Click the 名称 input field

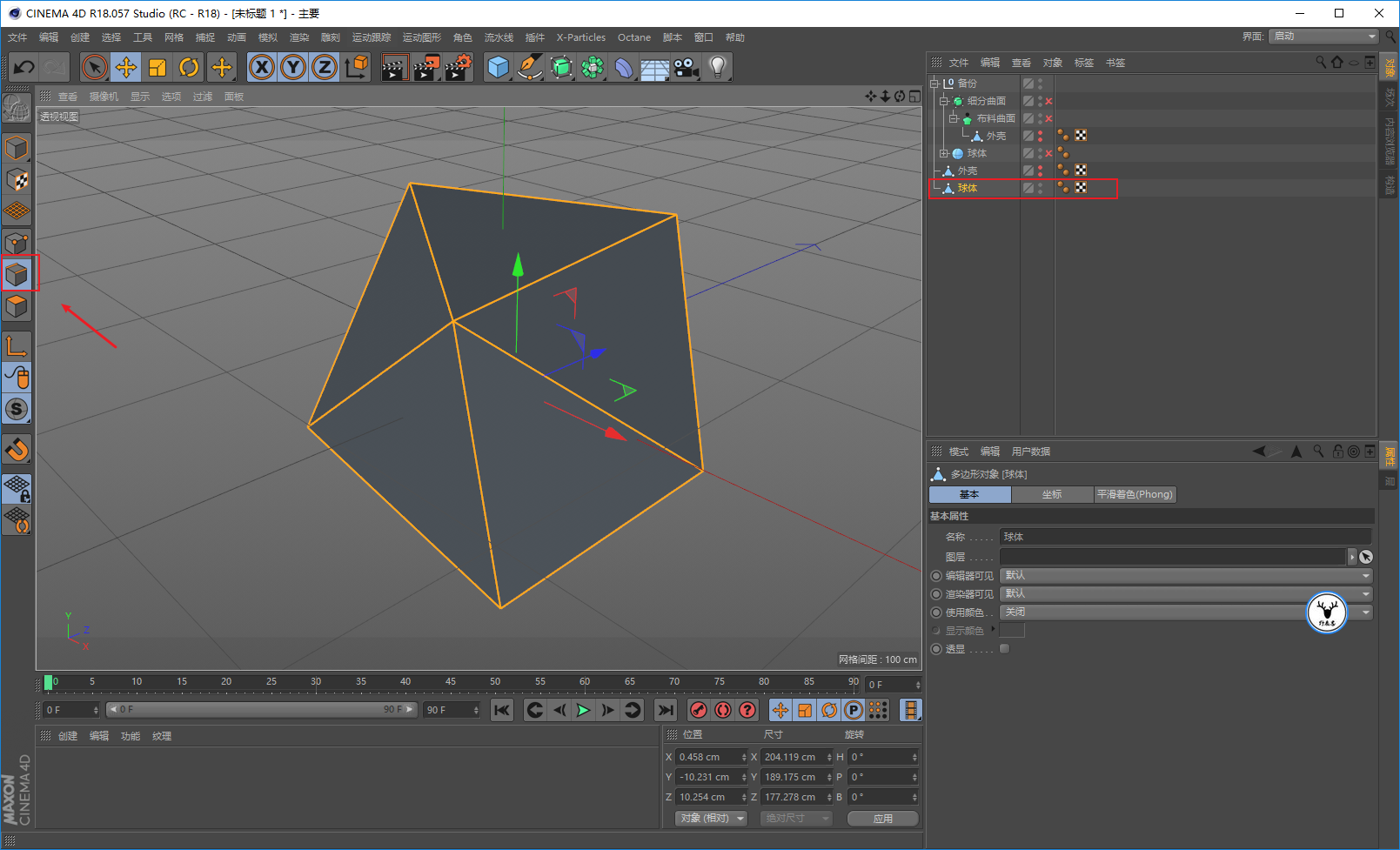(x=1185, y=537)
